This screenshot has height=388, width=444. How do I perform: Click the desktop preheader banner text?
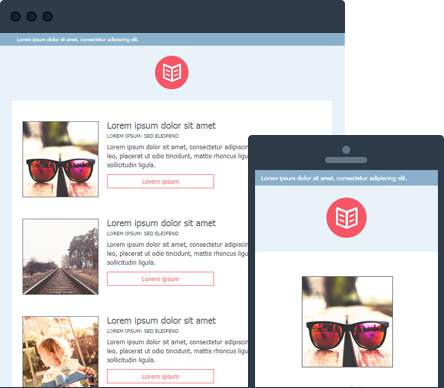78,39
